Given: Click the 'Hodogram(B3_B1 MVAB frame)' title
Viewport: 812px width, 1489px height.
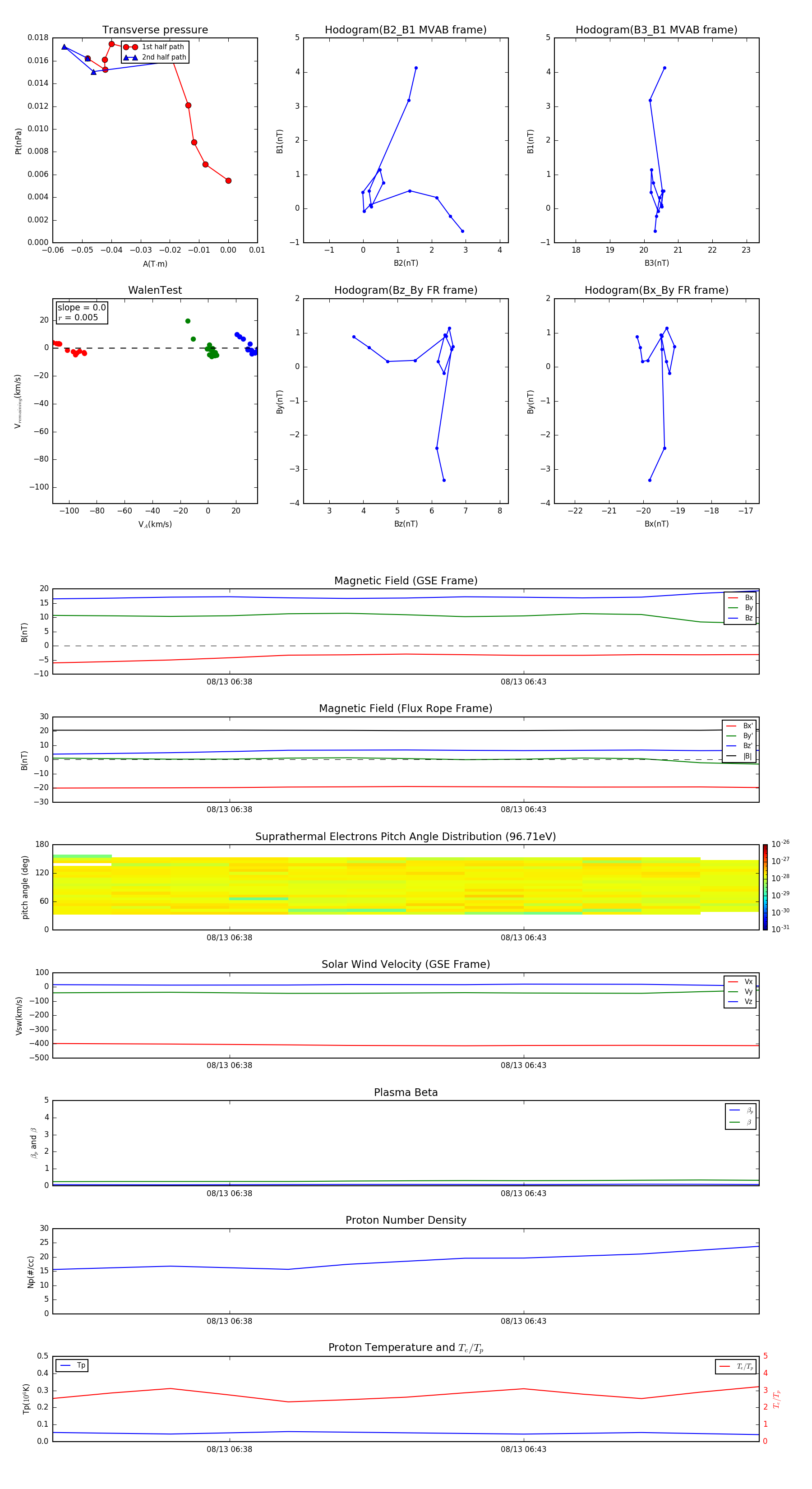Looking at the screenshot, I should (656, 30).
